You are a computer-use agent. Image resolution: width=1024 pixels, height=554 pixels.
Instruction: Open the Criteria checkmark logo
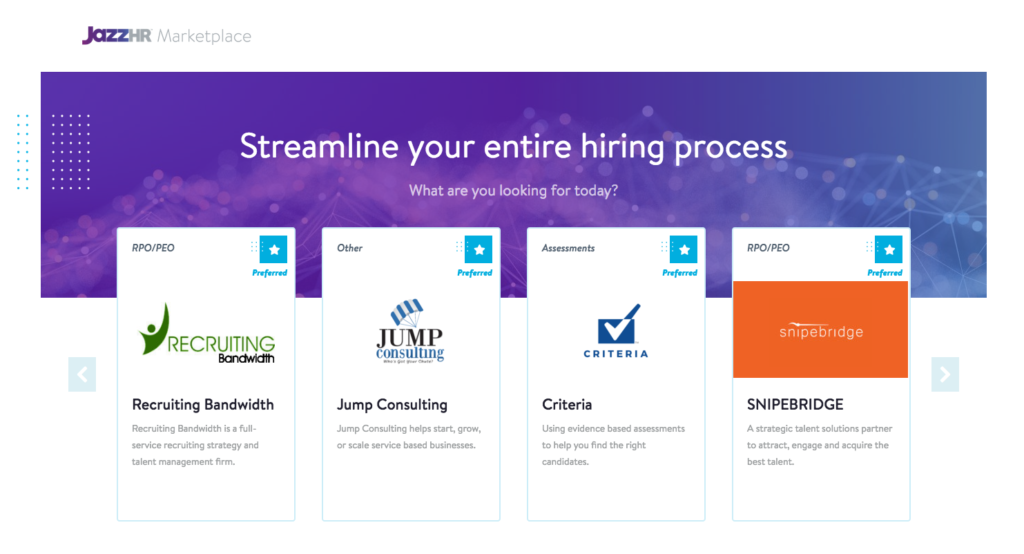click(x=616, y=331)
